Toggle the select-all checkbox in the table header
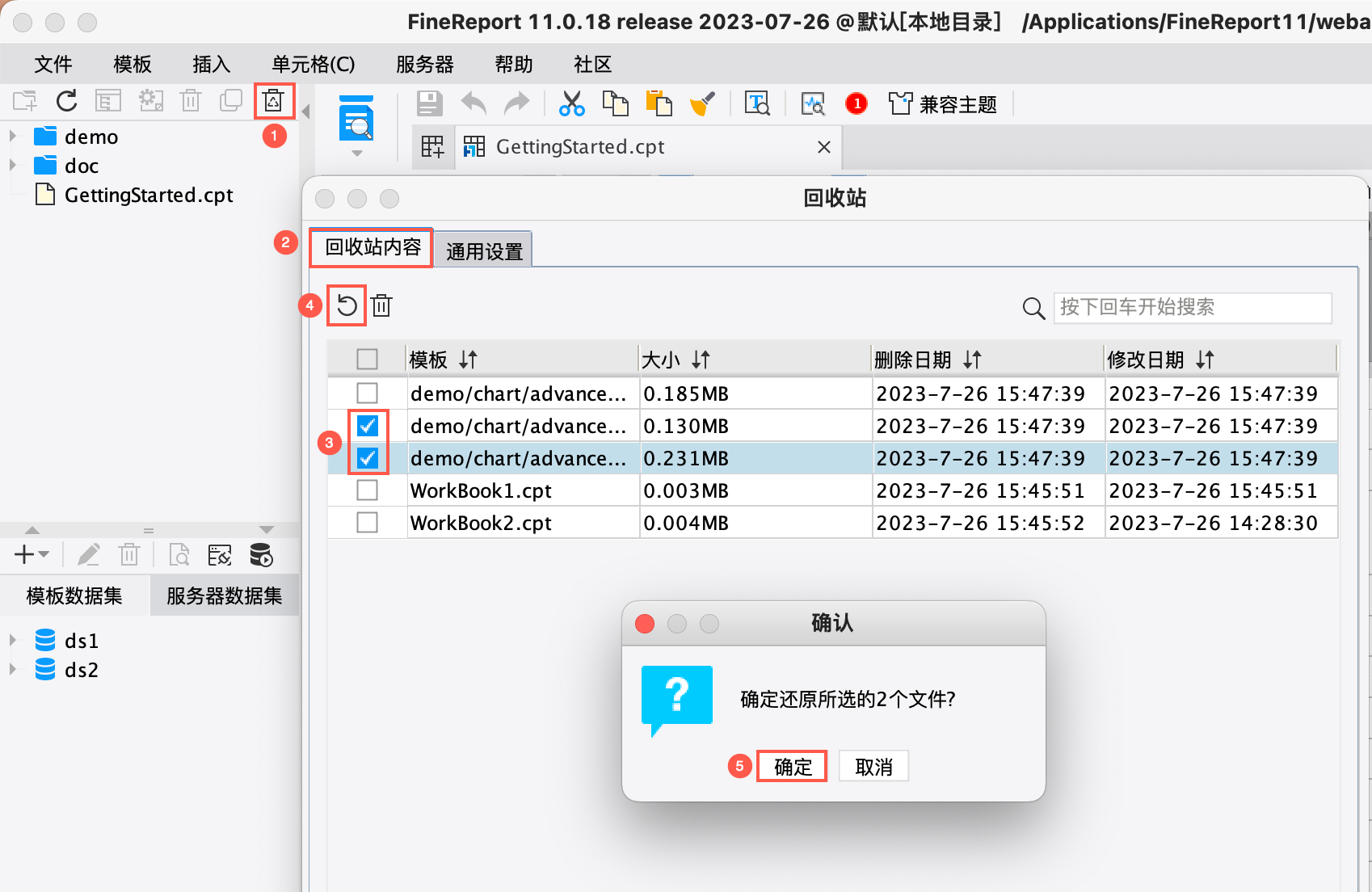 coord(367,360)
